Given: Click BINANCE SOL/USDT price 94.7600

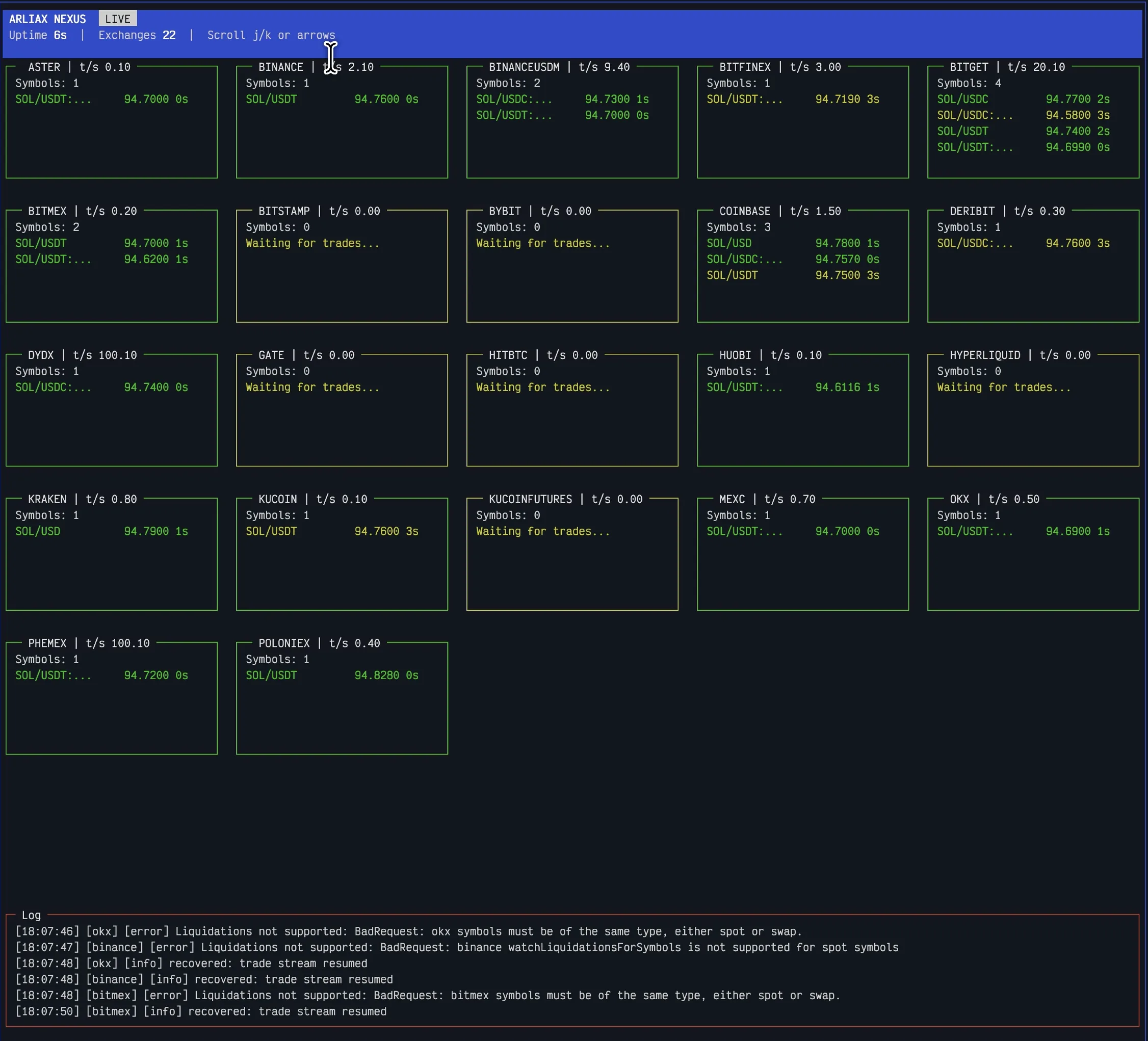Looking at the screenshot, I should [377, 99].
